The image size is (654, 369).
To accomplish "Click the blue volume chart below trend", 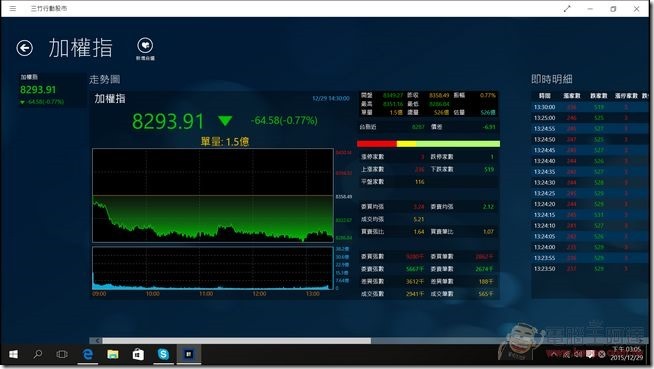I will tap(213, 268).
